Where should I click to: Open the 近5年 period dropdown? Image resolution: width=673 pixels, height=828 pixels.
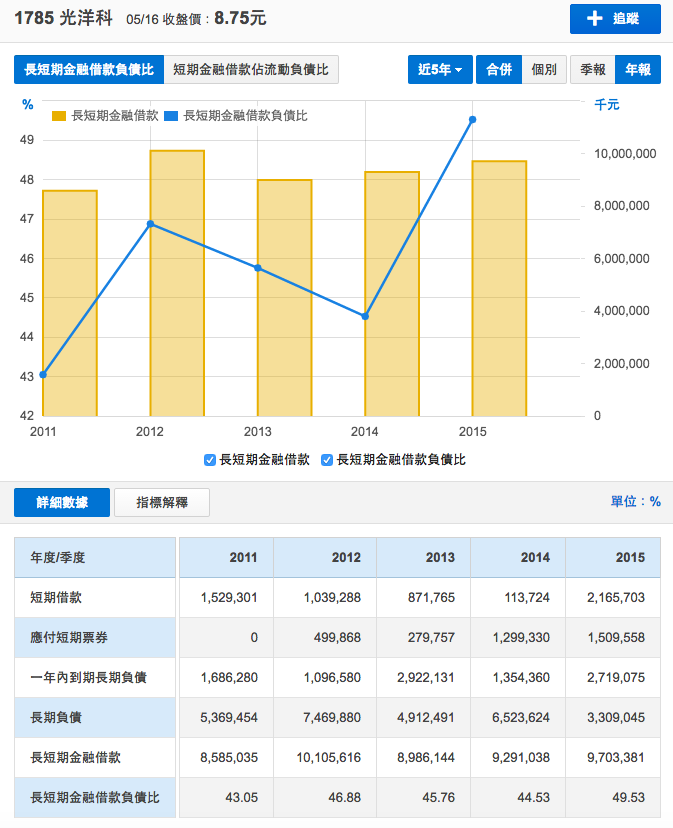440,69
